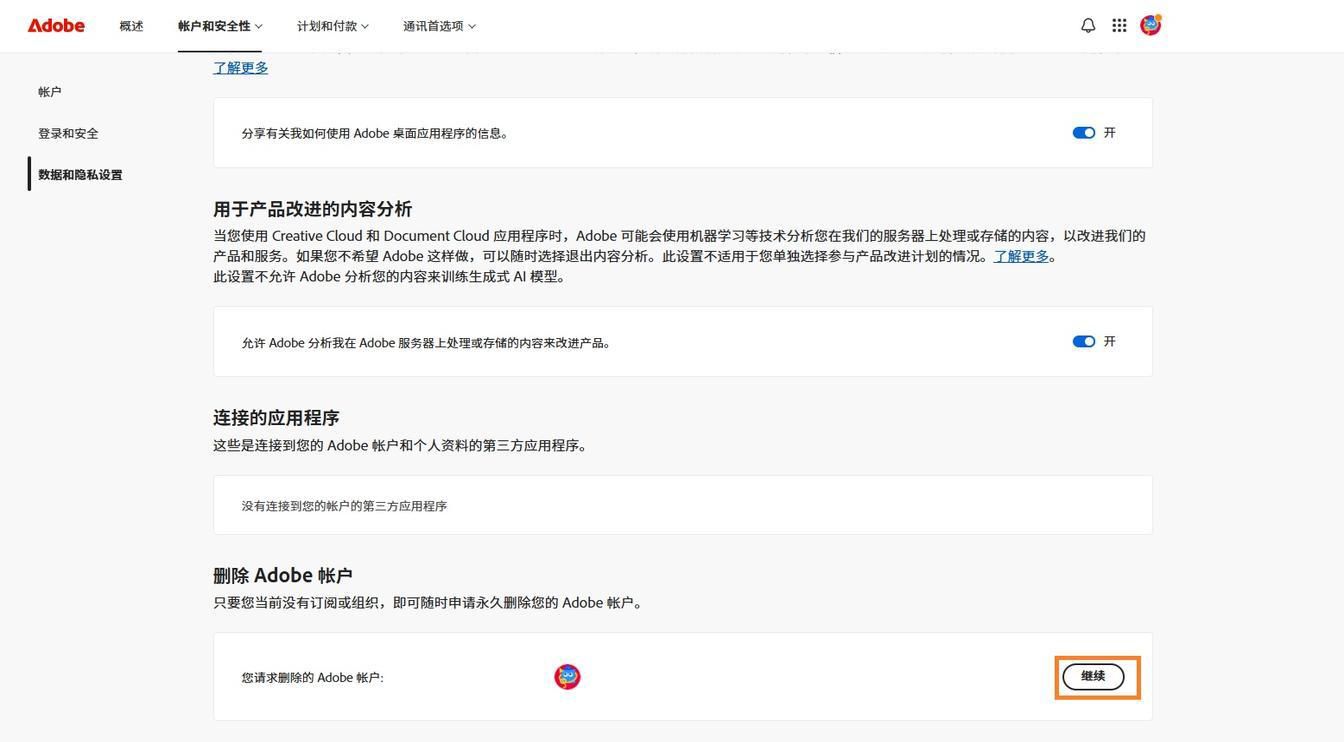Expand the 帐户和安全性 dropdown menu
This screenshot has height=742, width=1344.
pyautogui.click(x=220, y=26)
